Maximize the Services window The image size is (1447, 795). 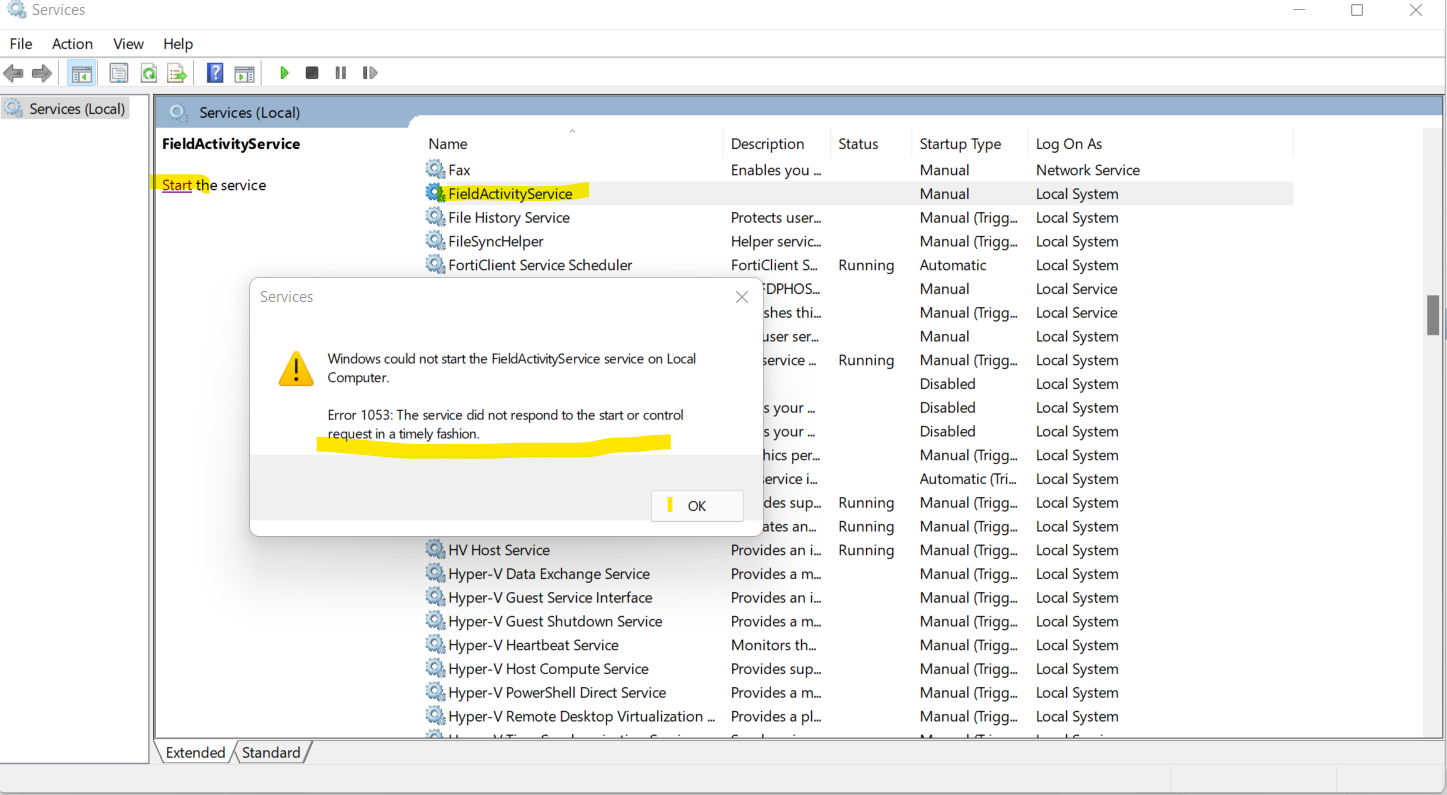(1357, 10)
